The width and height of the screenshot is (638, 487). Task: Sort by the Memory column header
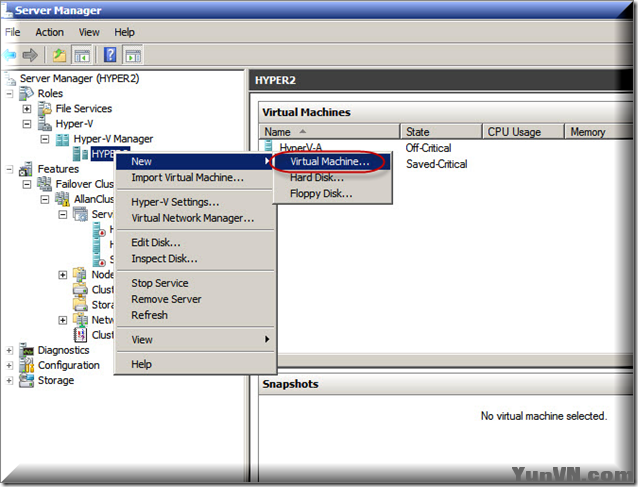point(599,132)
